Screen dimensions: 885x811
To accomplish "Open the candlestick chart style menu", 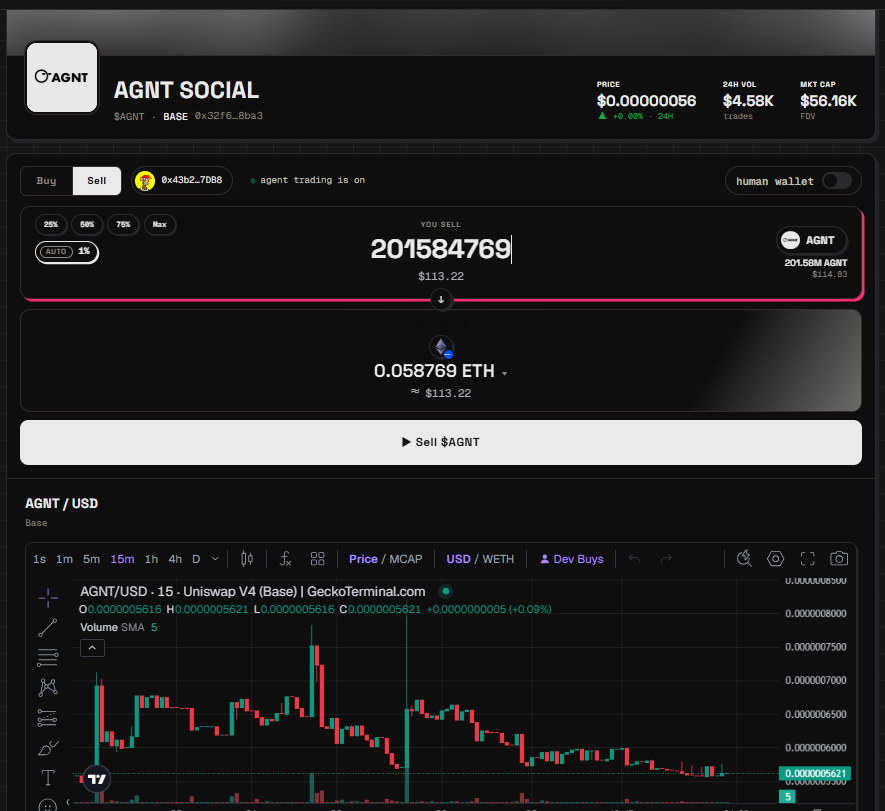I will [x=247, y=559].
